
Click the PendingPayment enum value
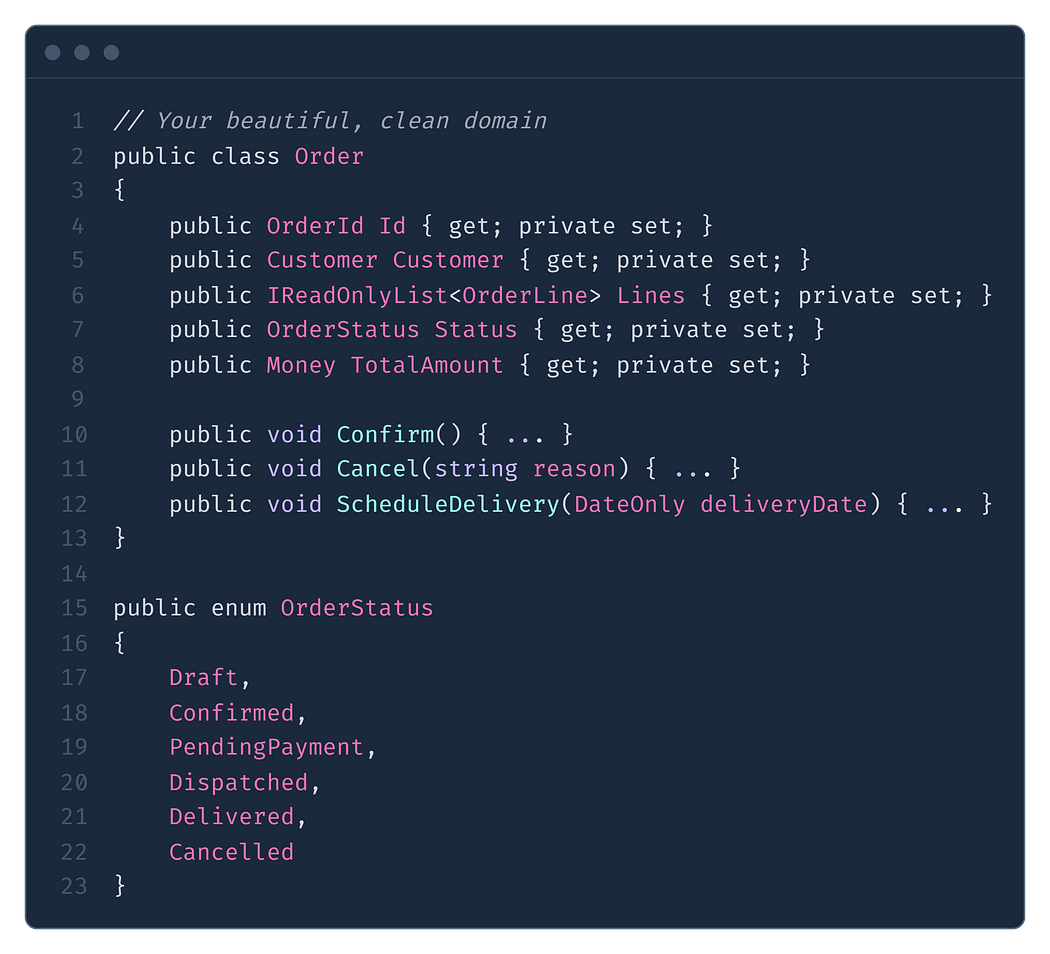click(267, 747)
